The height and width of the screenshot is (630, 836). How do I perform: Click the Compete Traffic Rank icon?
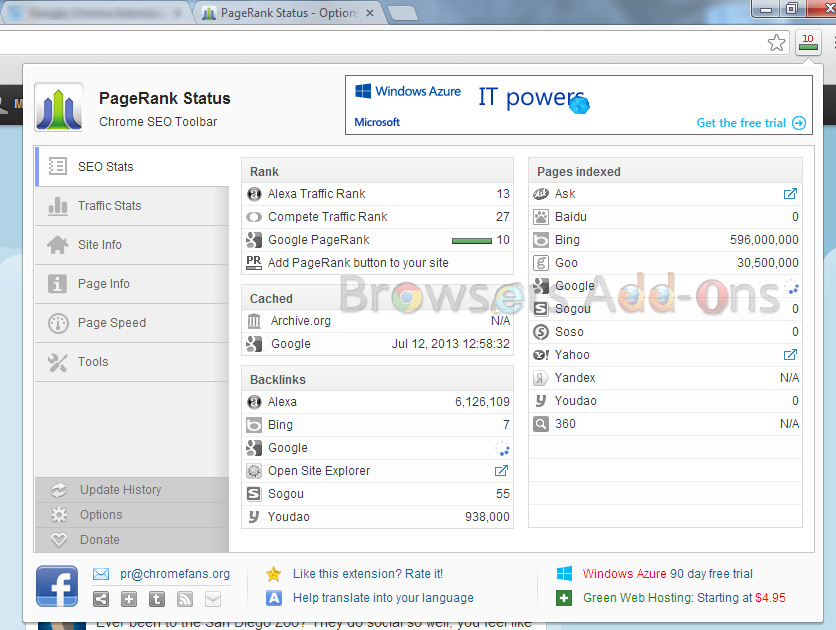click(x=254, y=217)
